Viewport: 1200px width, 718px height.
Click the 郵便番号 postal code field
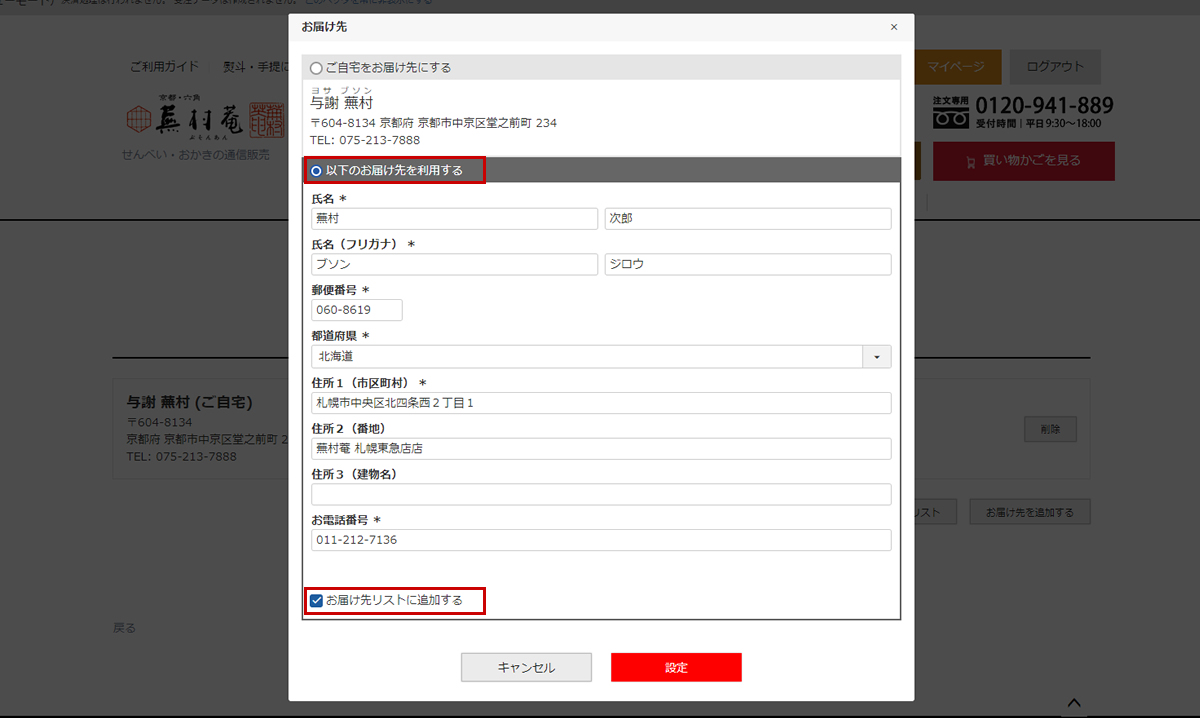click(357, 310)
